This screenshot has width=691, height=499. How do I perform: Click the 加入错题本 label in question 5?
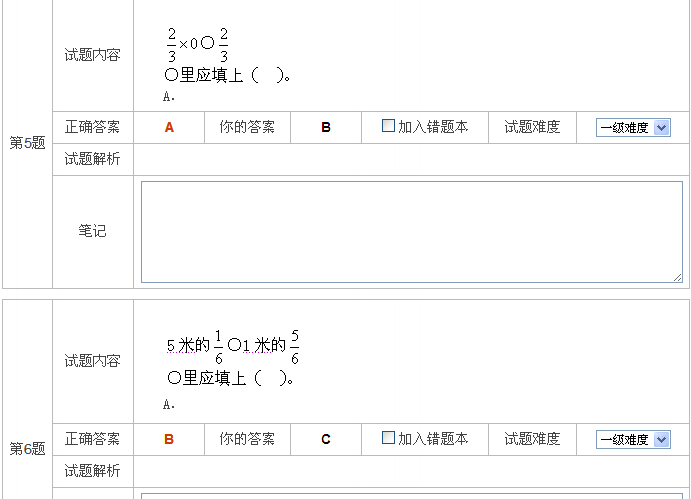click(x=433, y=127)
